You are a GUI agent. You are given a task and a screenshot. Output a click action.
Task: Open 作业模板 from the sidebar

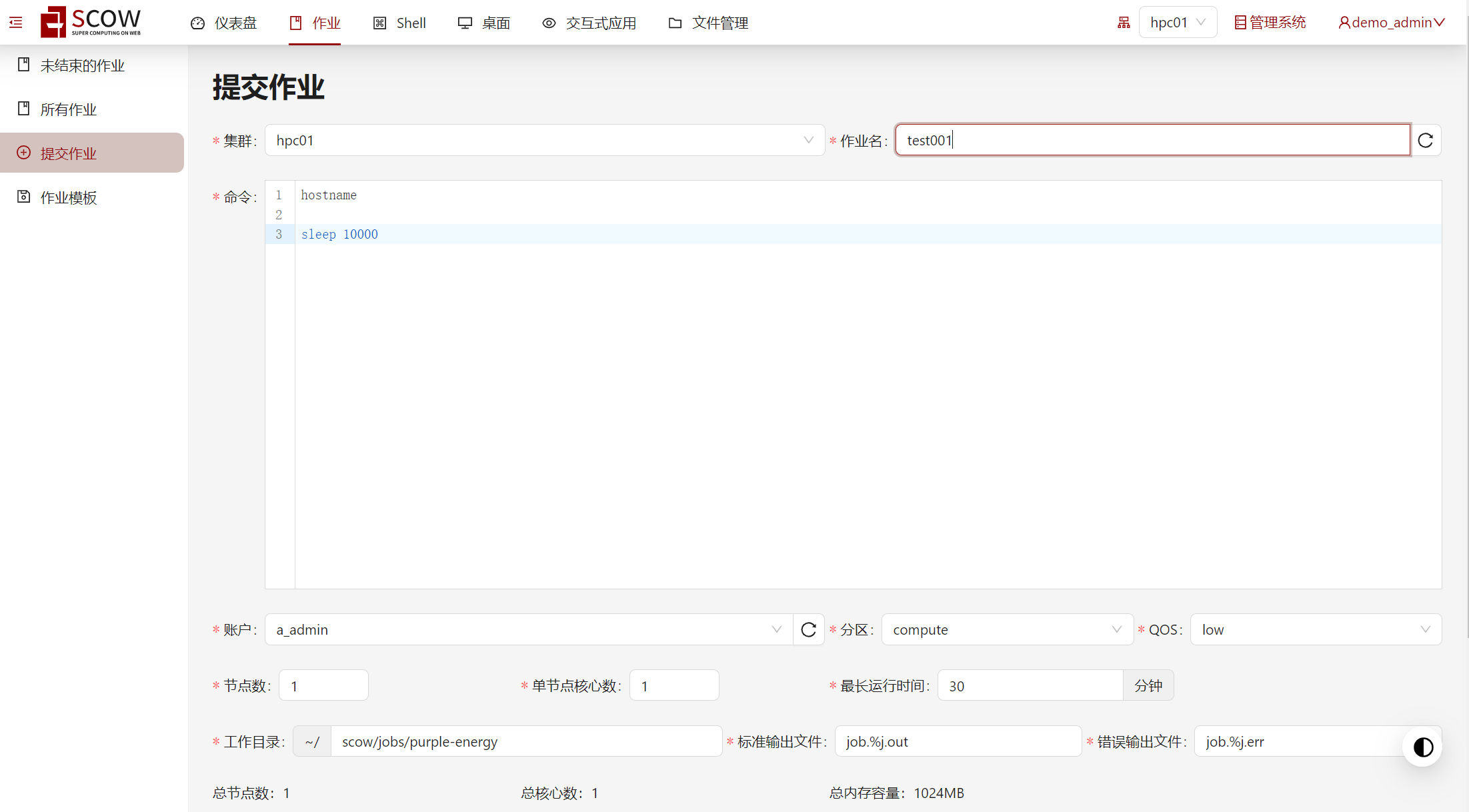(68, 197)
